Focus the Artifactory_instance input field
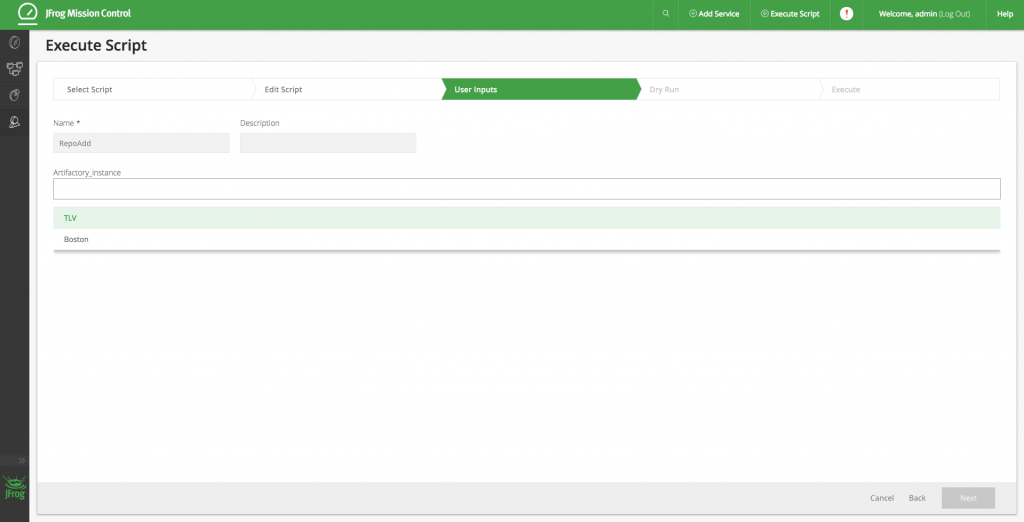The image size is (1024, 522). (x=526, y=189)
